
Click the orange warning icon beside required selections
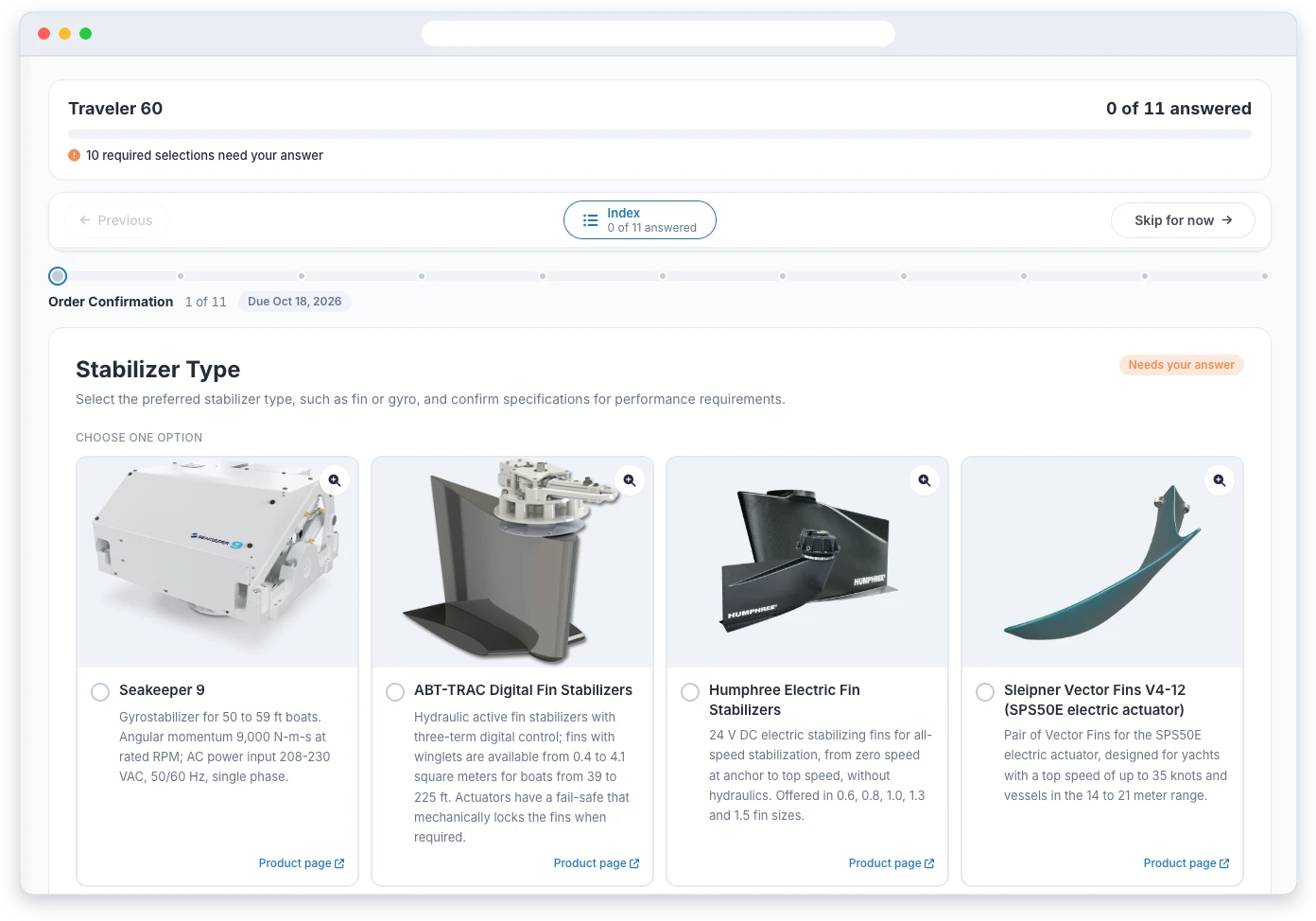pos(74,155)
